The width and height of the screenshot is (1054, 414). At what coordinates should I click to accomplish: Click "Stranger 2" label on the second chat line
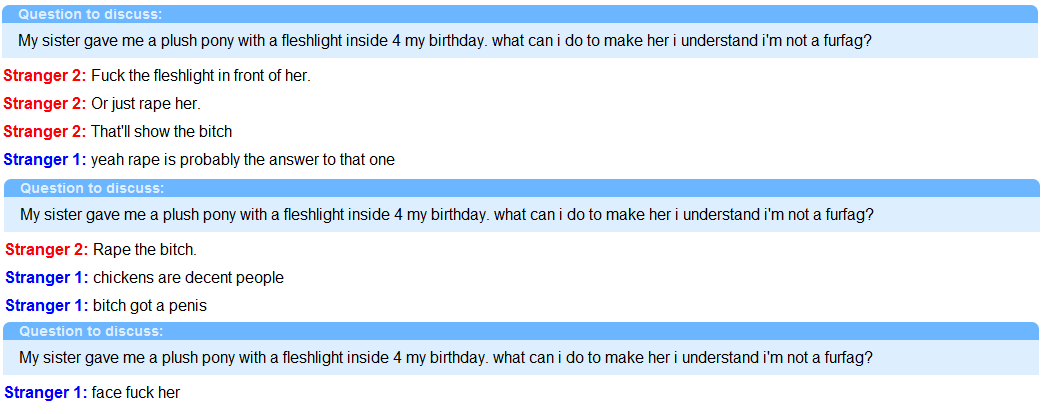(x=45, y=104)
